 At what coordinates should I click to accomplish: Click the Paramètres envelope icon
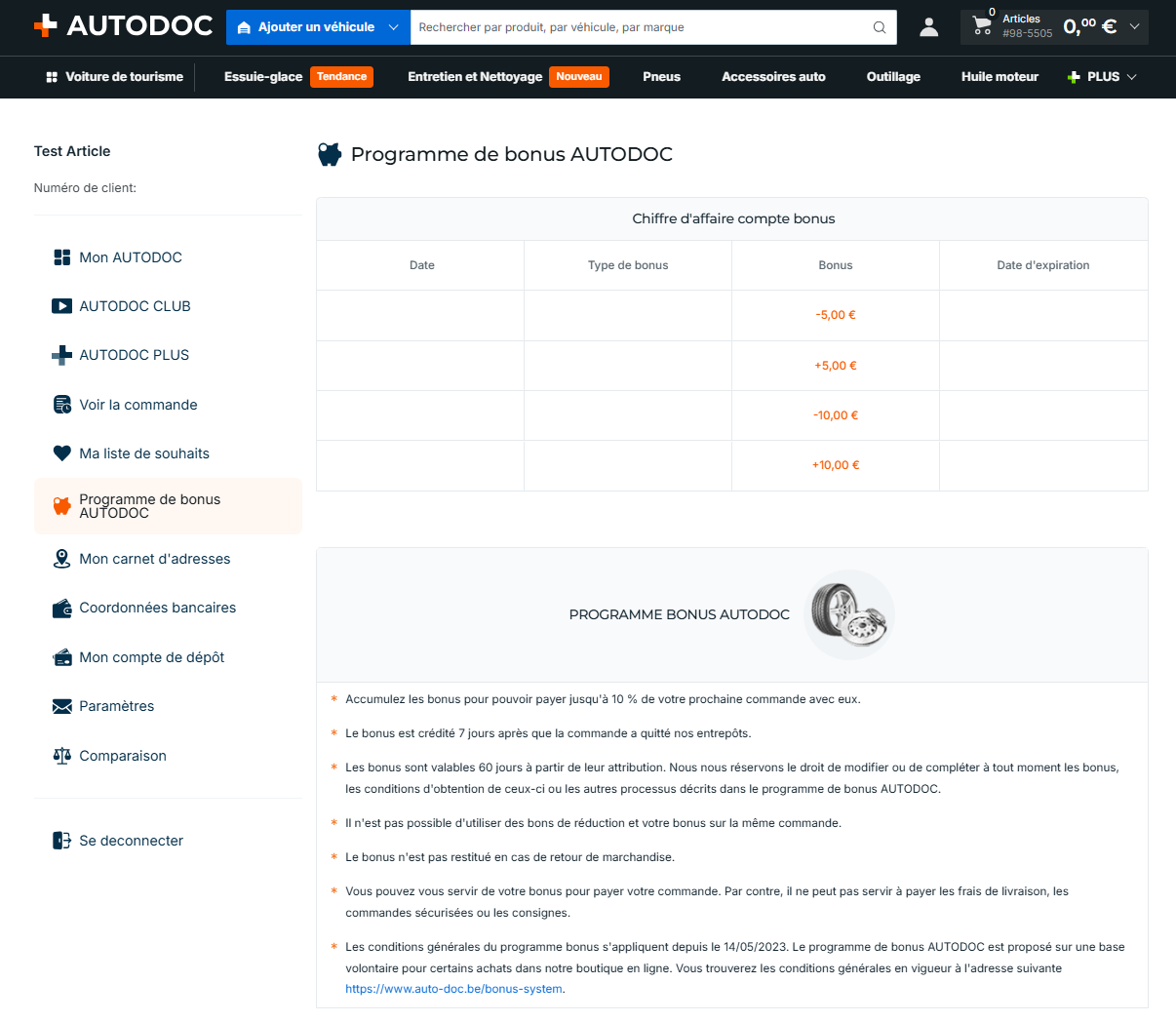click(x=62, y=706)
